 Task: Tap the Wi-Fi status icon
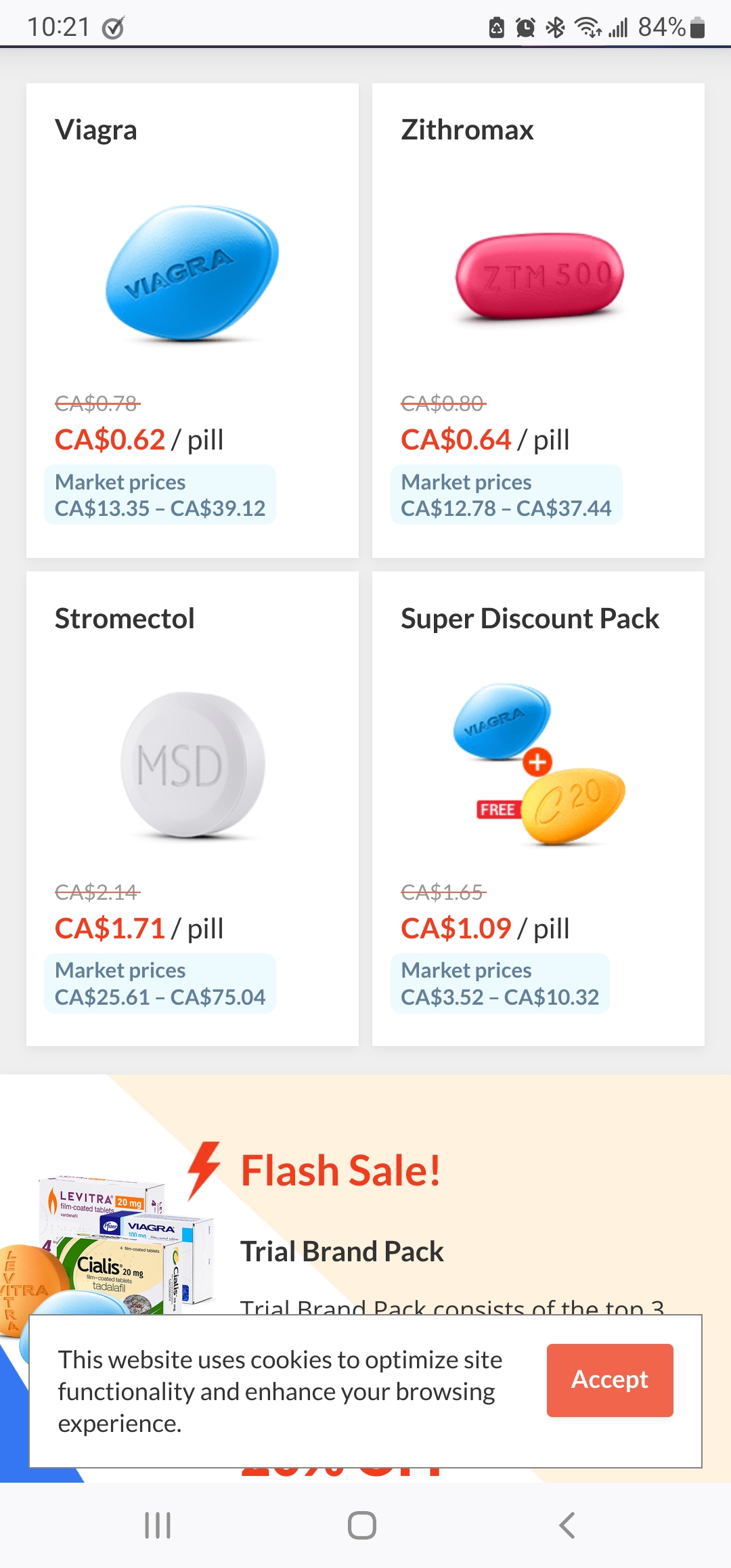588,28
